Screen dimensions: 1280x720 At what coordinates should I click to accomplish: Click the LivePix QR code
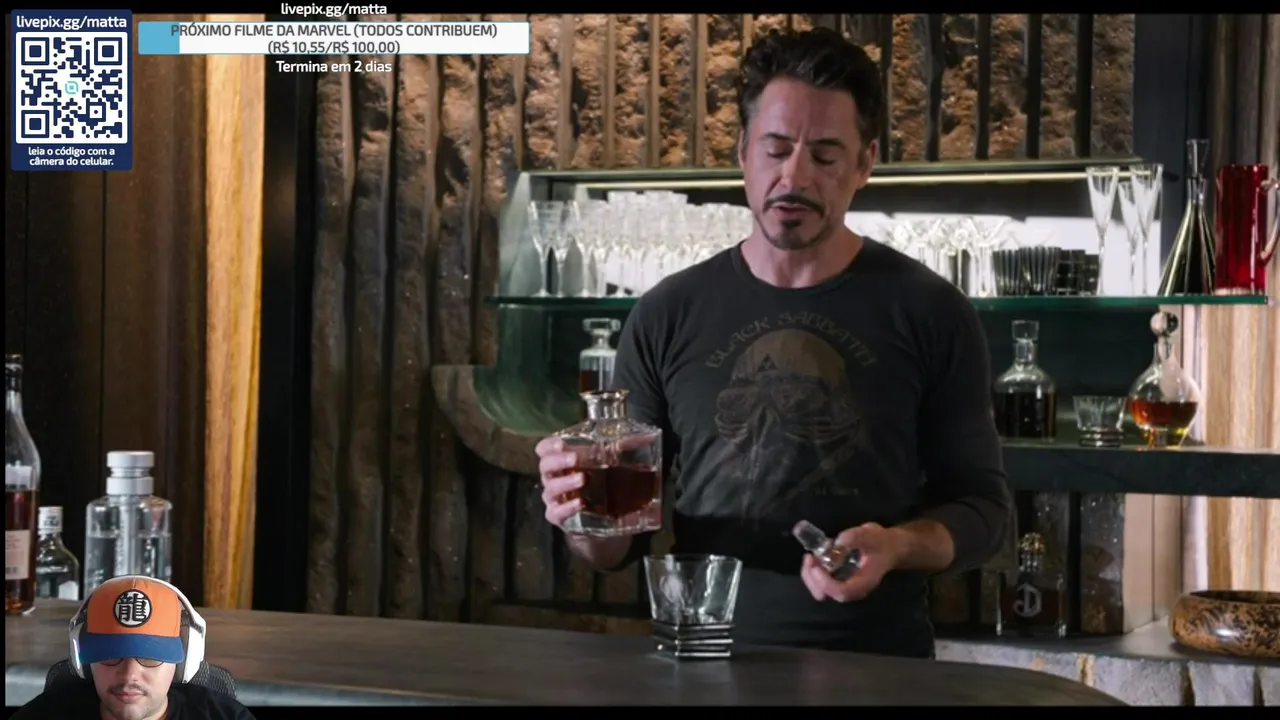pyautogui.click(x=72, y=87)
